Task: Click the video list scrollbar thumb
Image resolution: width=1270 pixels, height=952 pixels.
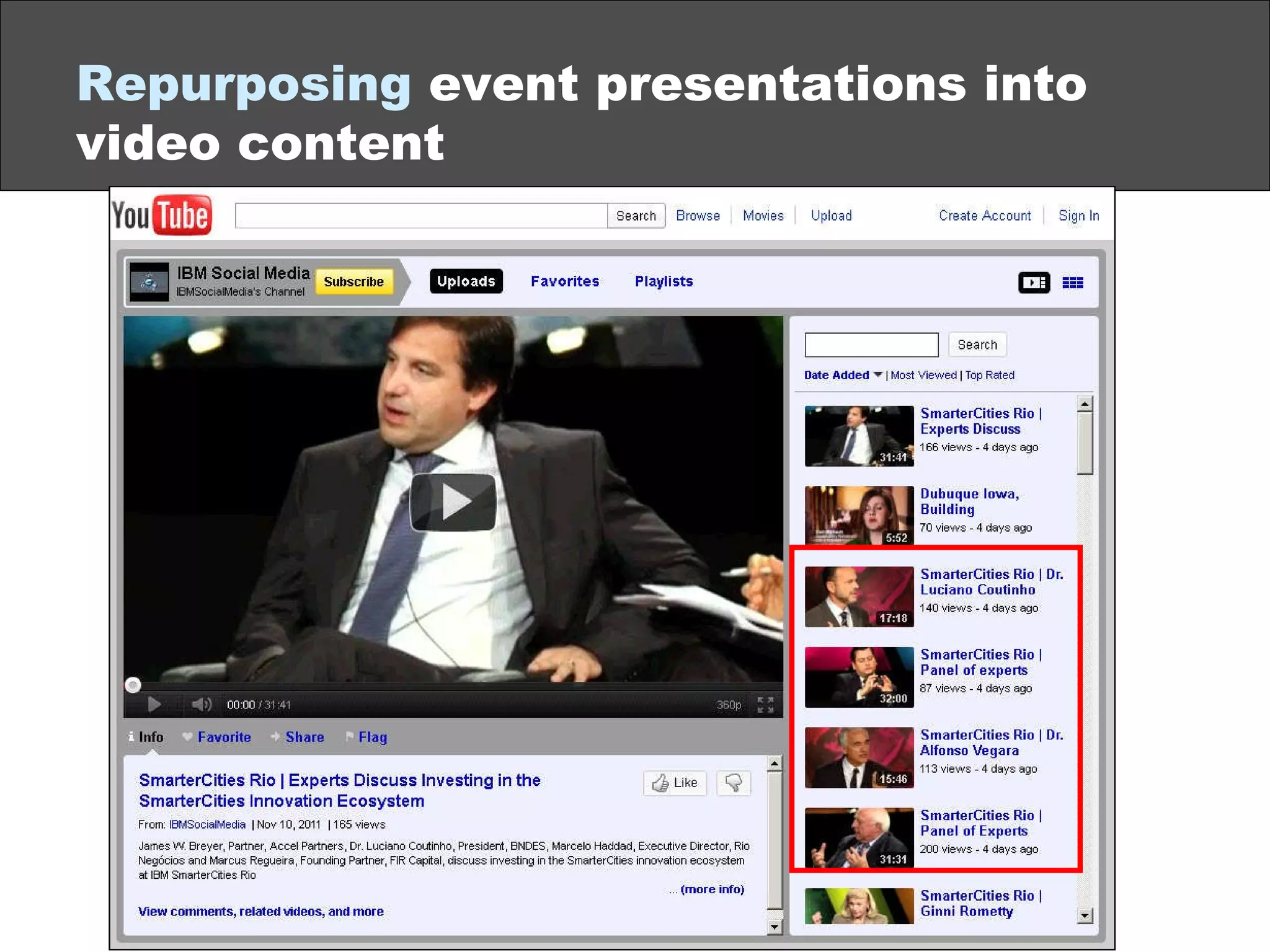Action: 1085,444
